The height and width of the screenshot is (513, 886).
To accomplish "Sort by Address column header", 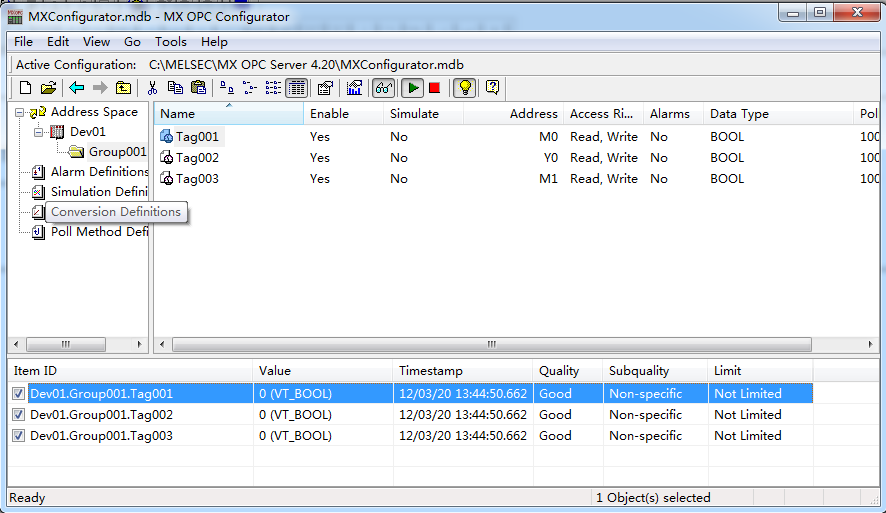I will point(514,114).
